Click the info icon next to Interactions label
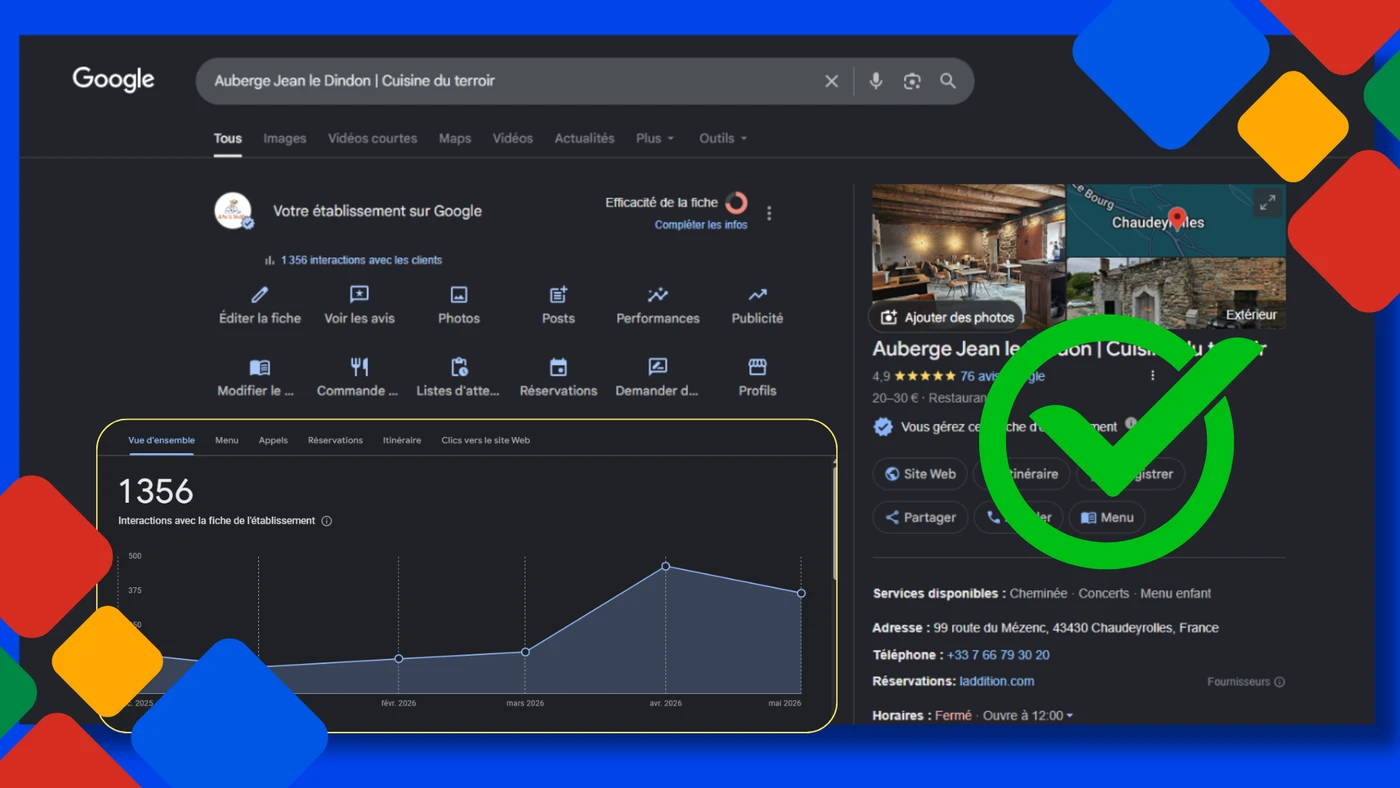Viewport: 1400px width, 788px height. pos(326,521)
